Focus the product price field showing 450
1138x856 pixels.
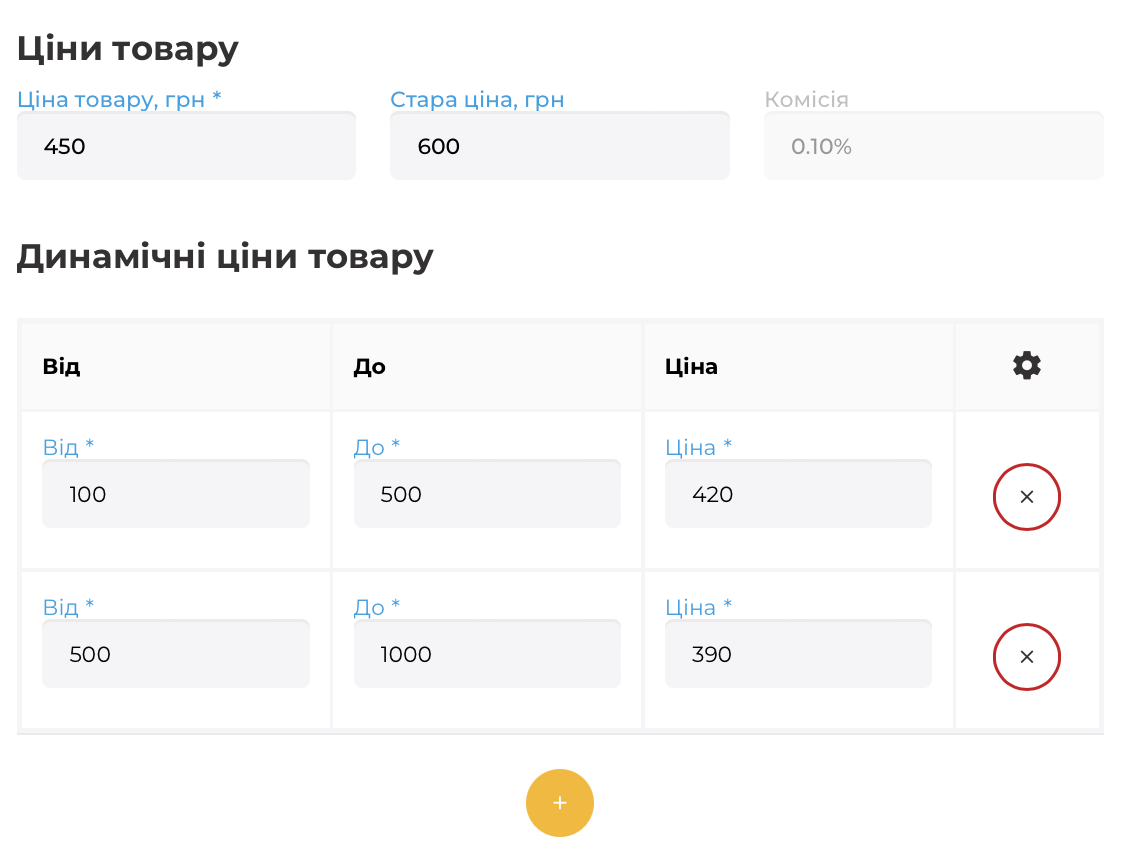click(187, 146)
